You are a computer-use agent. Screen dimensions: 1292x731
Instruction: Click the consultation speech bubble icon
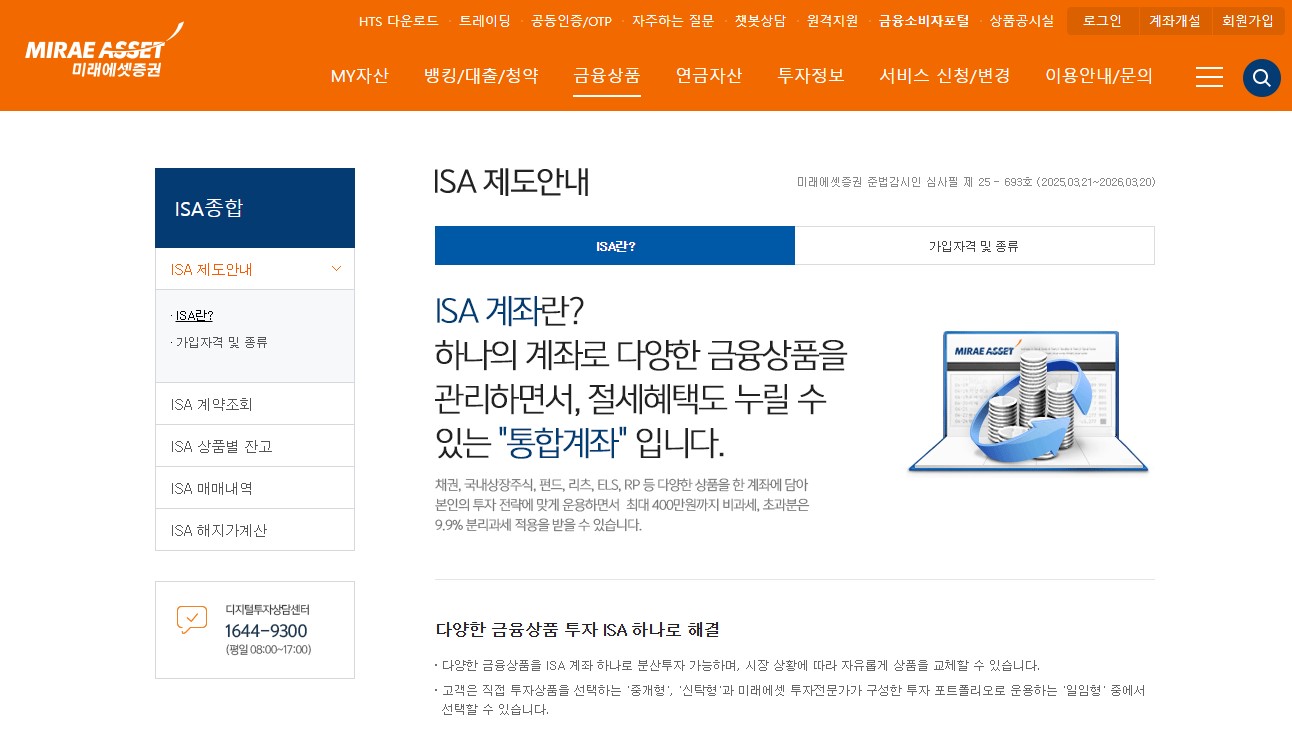[192, 620]
